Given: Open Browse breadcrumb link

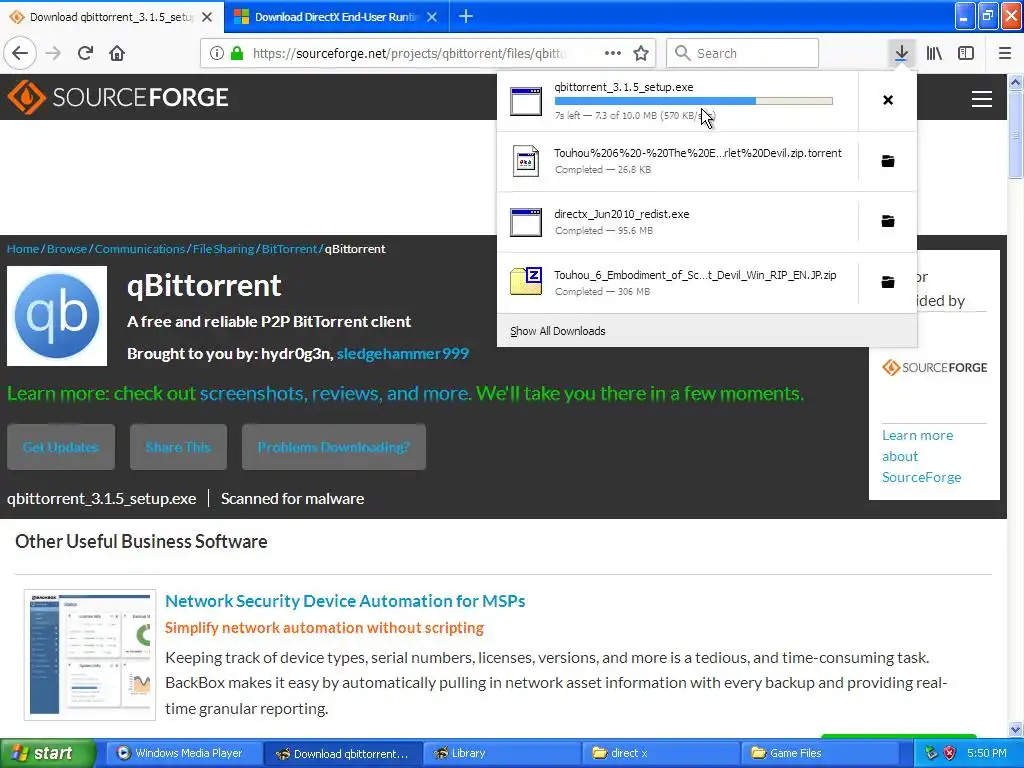Looking at the screenshot, I should tap(67, 249).
